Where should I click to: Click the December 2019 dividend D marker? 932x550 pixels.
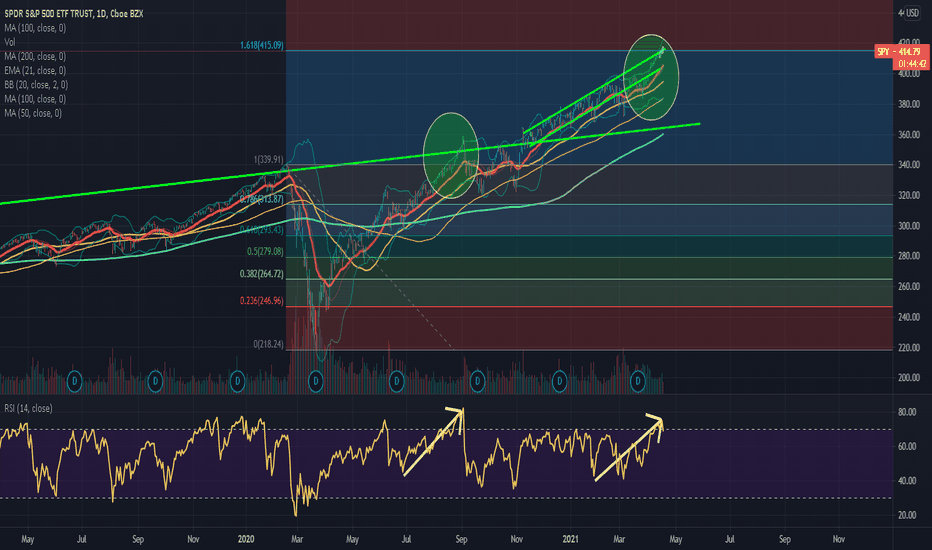(x=237, y=381)
